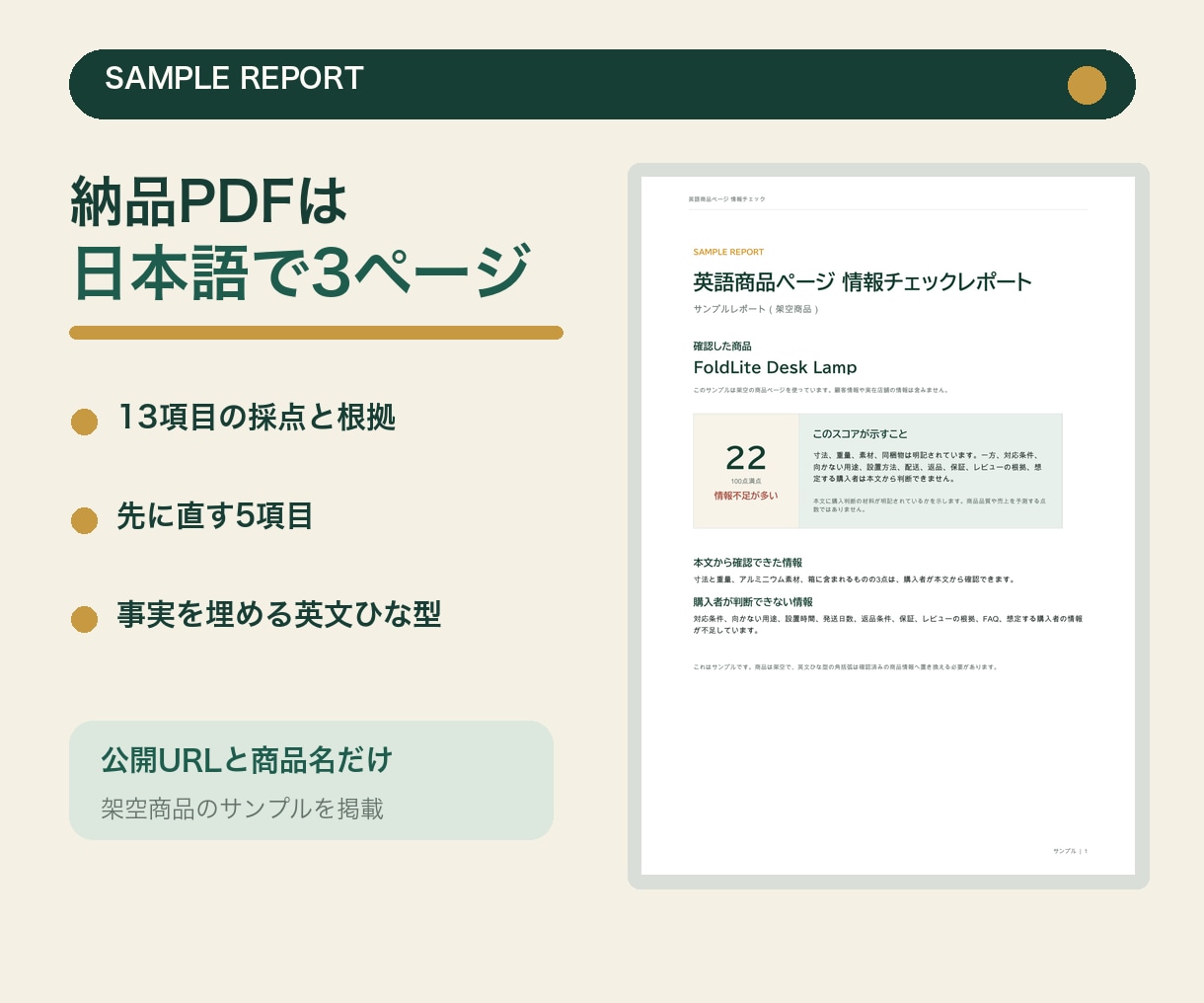Image resolution: width=1204 pixels, height=1003 pixels.
Task: Click the gold dot beside '事実を埋める英文ひな型'
Action: click(x=84, y=619)
